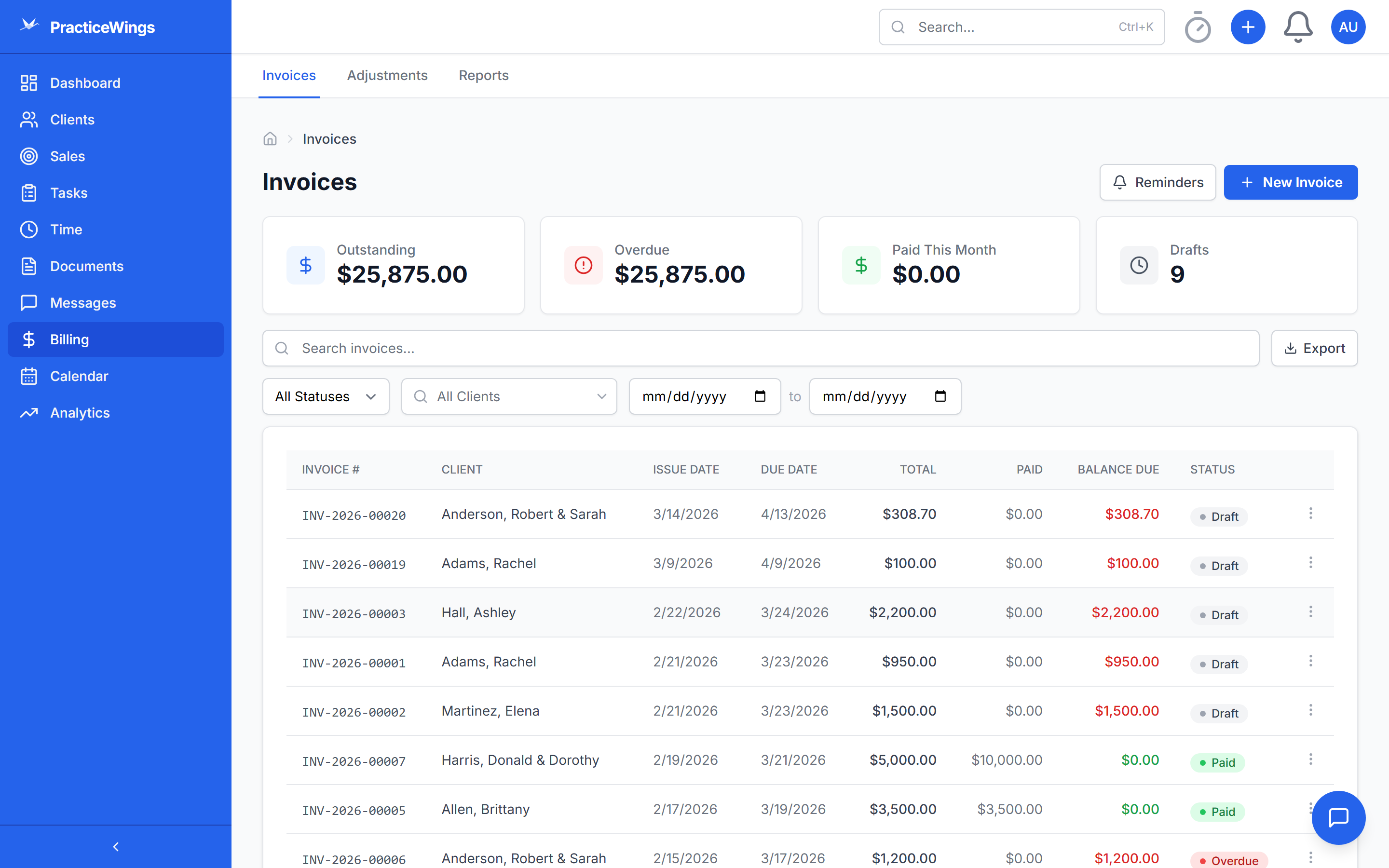1389x868 pixels.
Task: Sort by INVOICE # column header
Action: pyautogui.click(x=330, y=470)
